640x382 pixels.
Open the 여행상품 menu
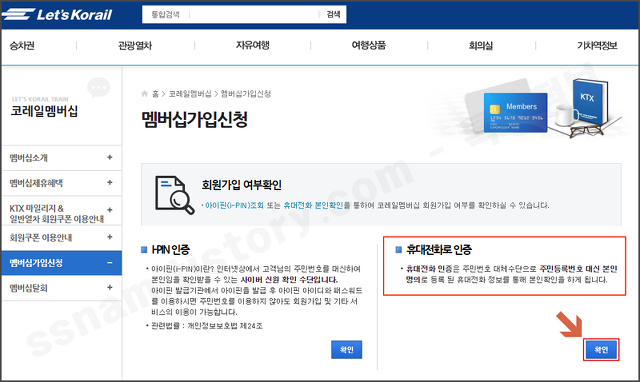click(x=369, y=45)
